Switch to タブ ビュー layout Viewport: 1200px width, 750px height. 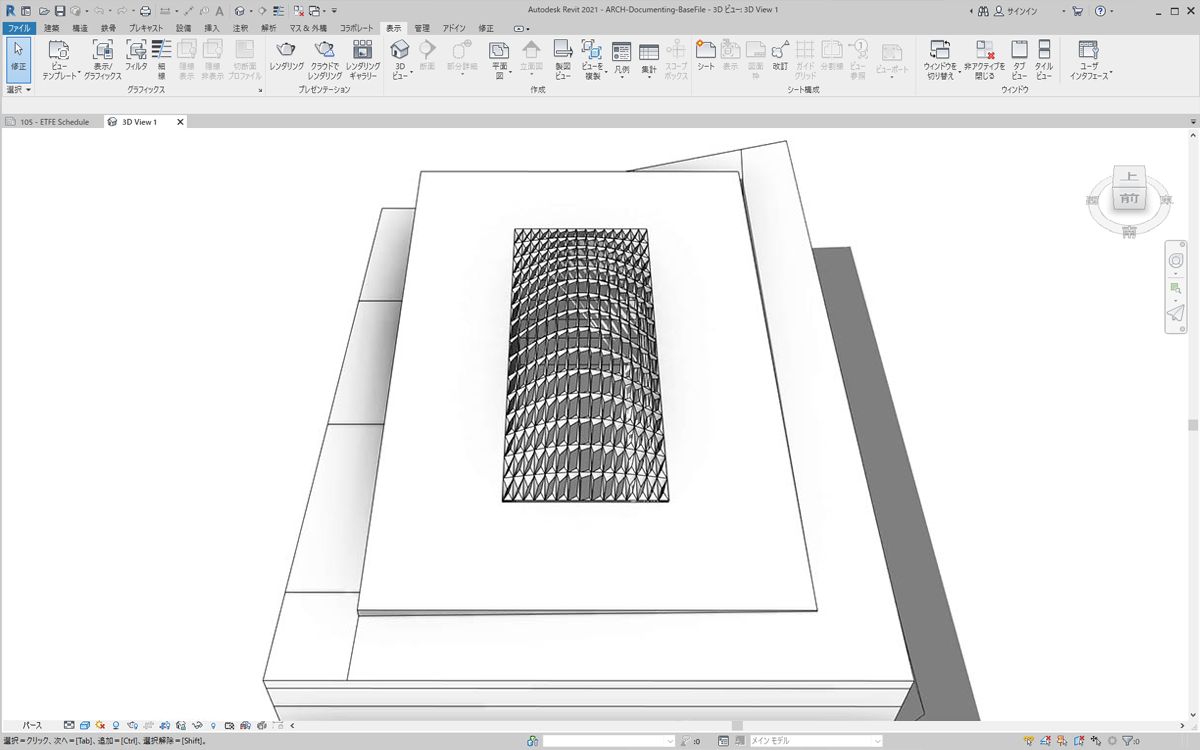point(1019,60)
